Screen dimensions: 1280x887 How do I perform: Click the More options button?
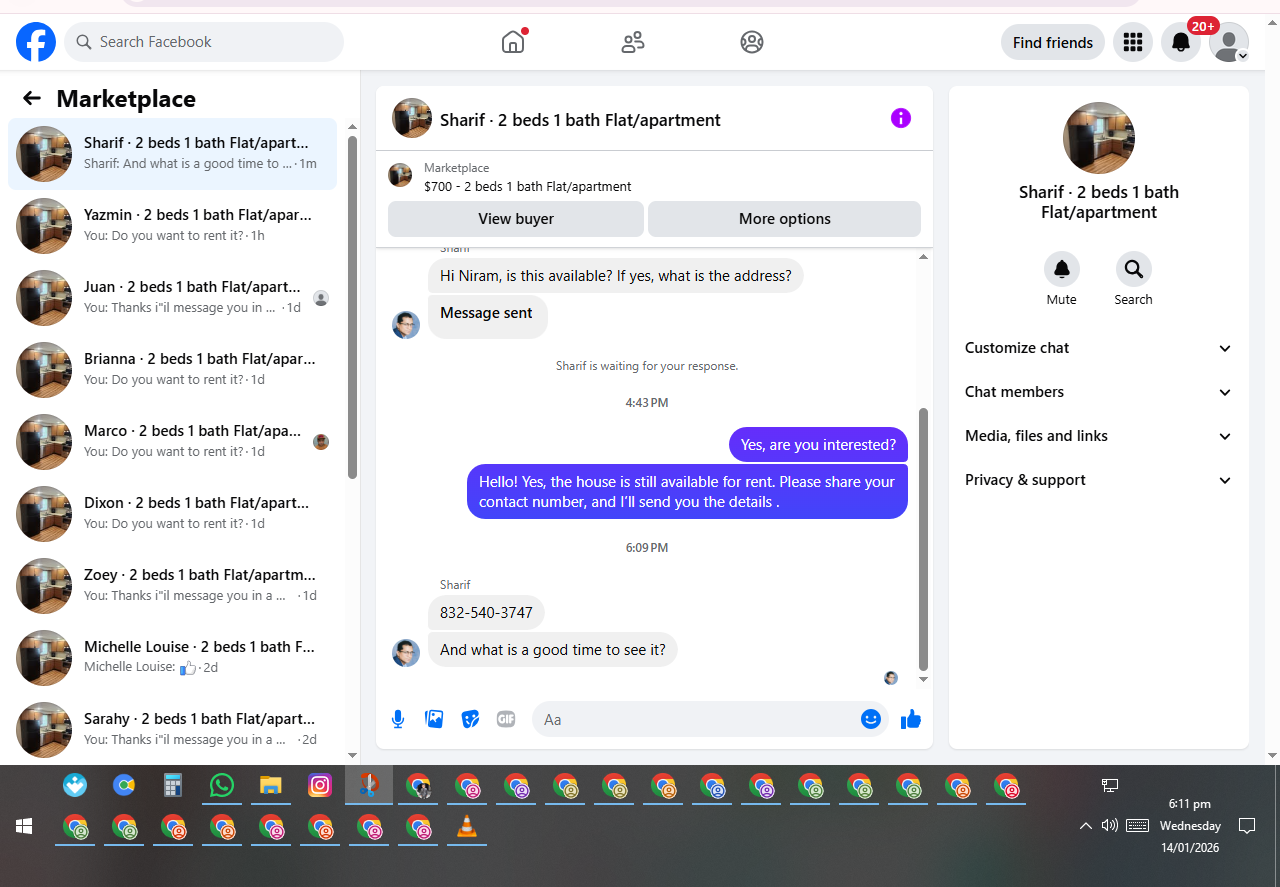pos(785,219)
